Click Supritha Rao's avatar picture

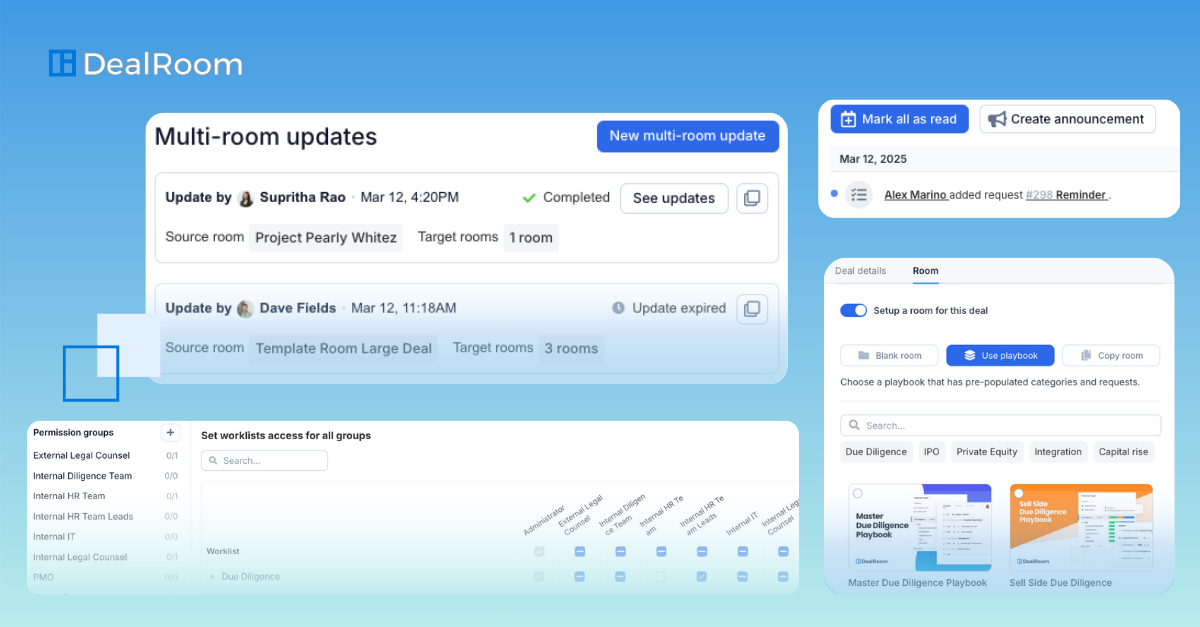coord(246,198)
